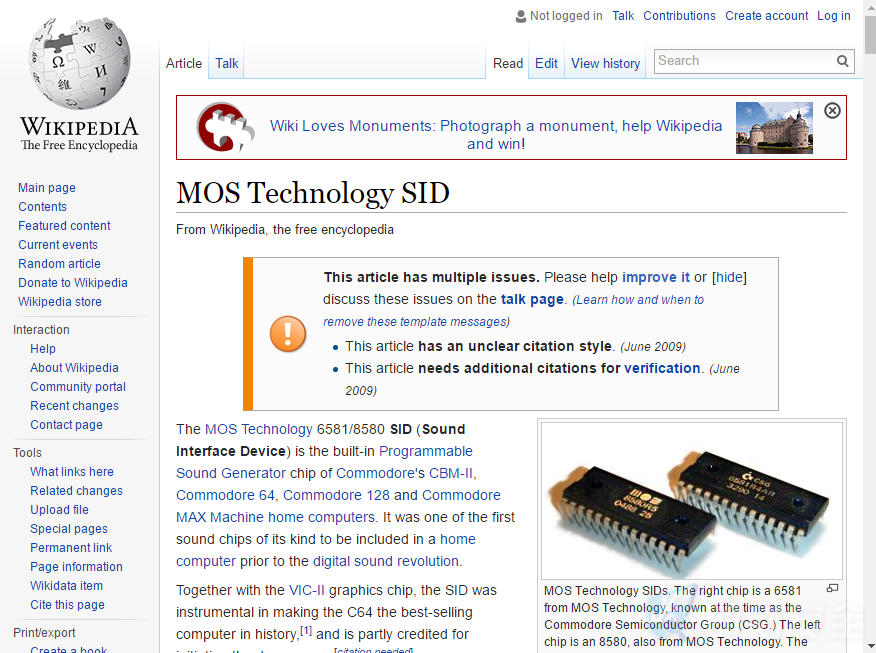Collapse the Print/export sidebar heading
Viewport: 876px width, 653px height.
pos(44,632)
